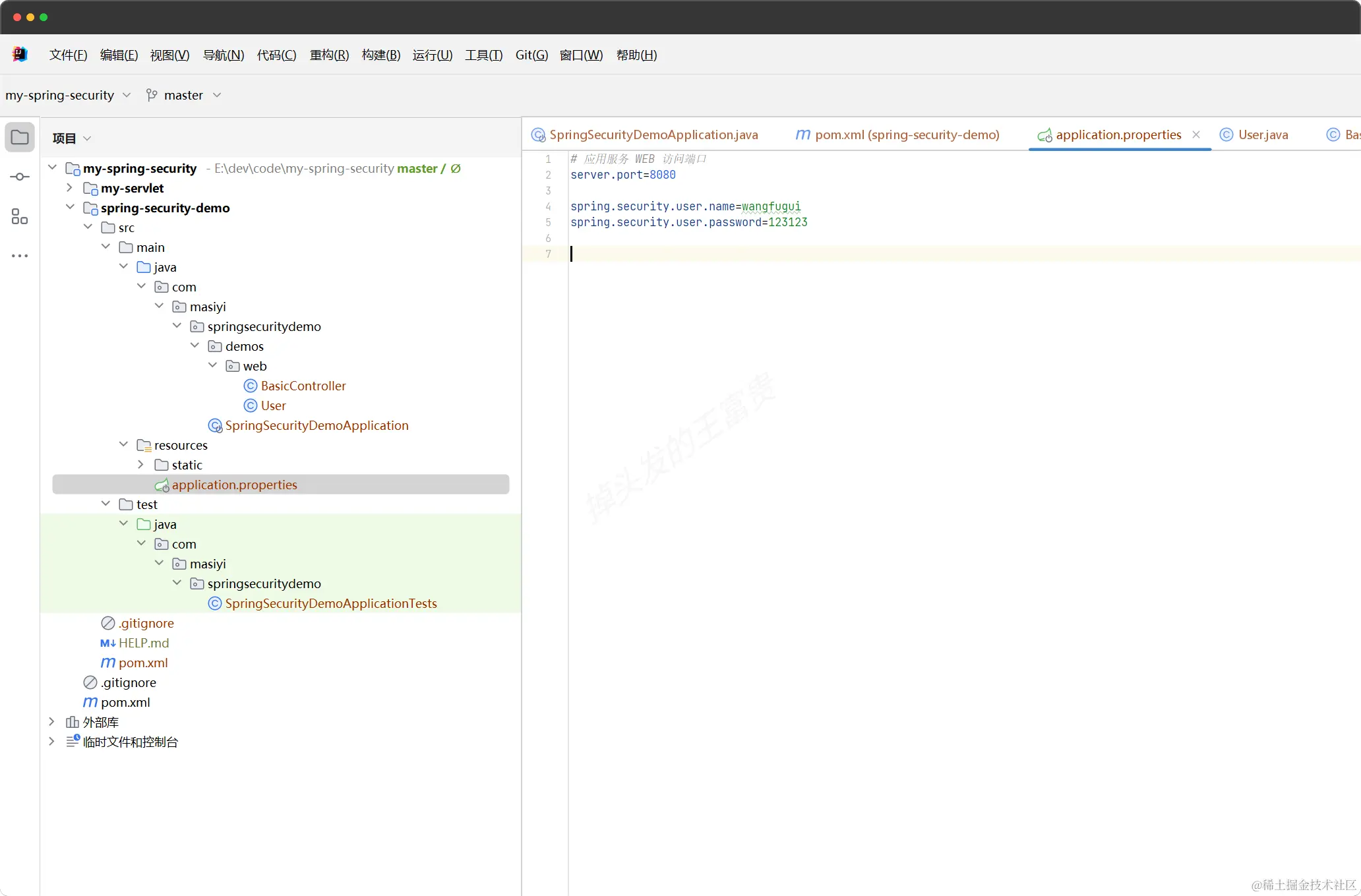Select BasicController in project tree
The height and width of the screenshot is (896, 1361).
point(303,386)
